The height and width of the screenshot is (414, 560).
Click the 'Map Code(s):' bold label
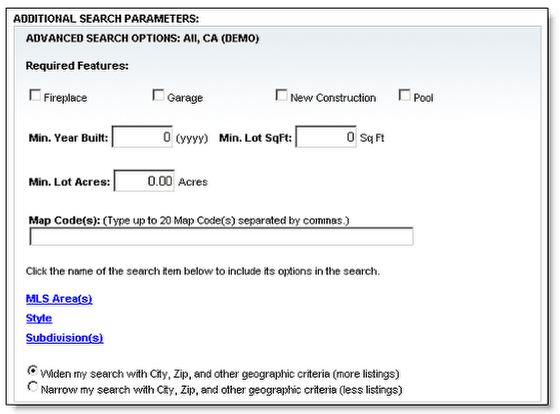click(65, 220)
